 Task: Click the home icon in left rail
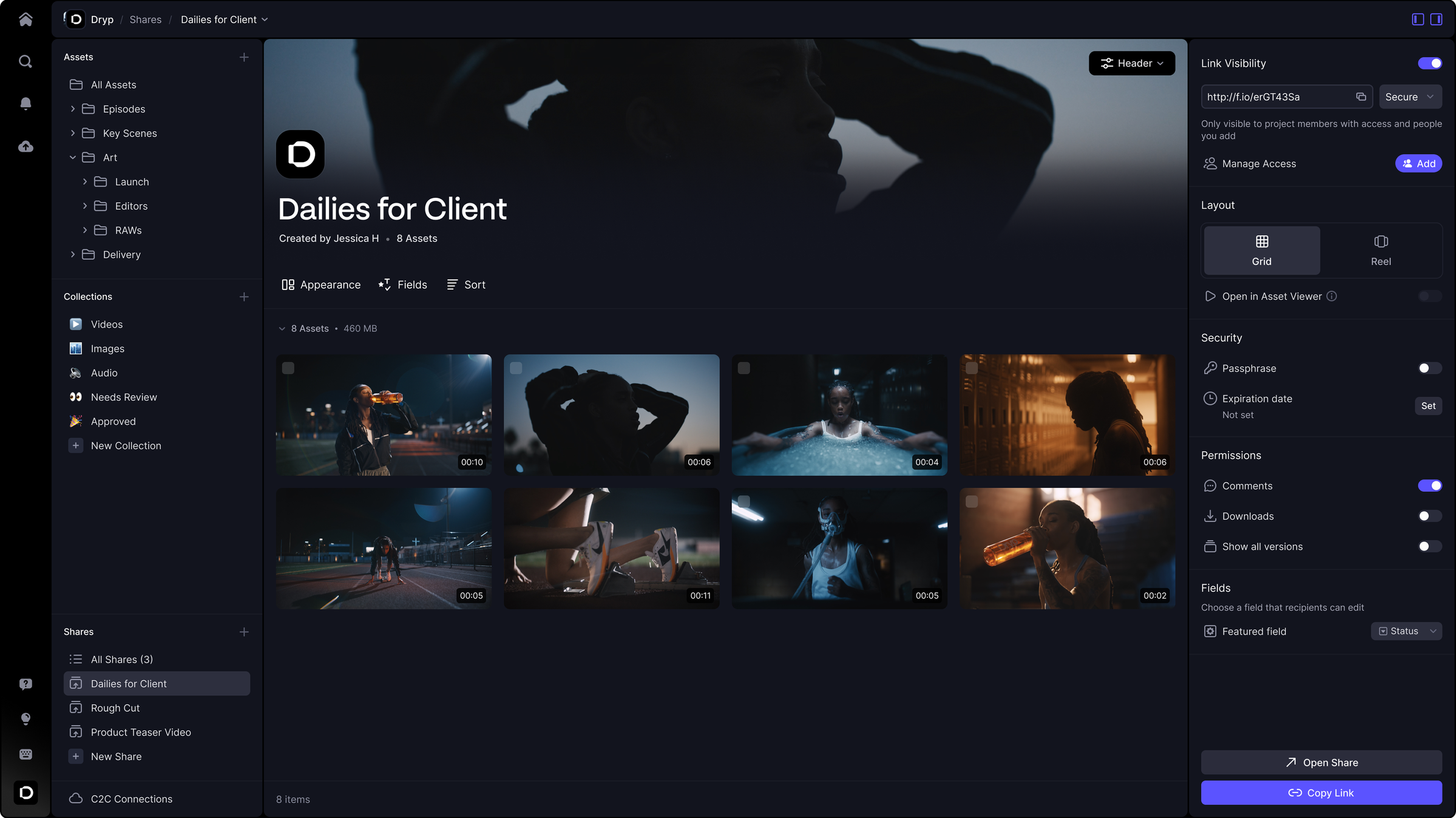(x=25, y=19)
